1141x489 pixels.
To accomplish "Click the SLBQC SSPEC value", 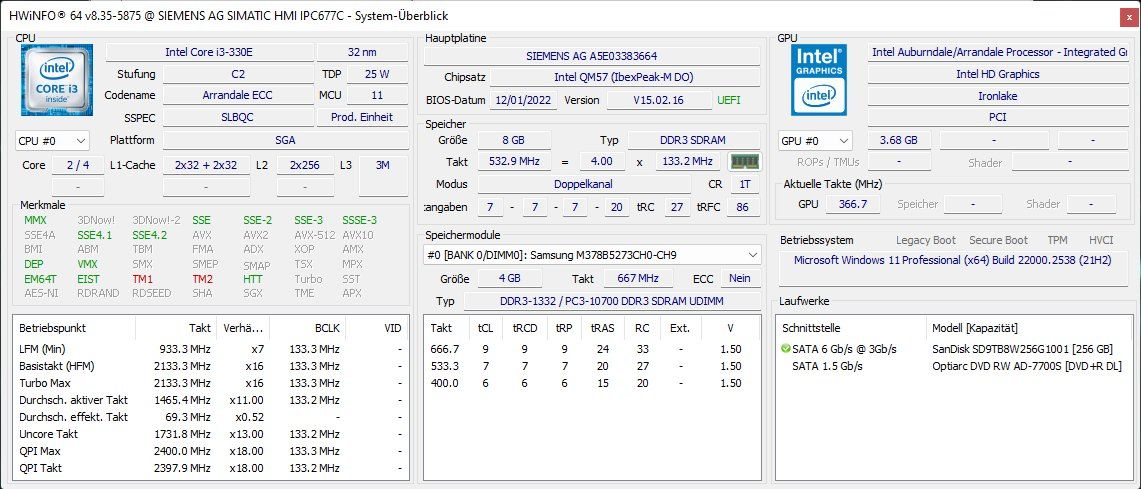I will coord(238,117).
